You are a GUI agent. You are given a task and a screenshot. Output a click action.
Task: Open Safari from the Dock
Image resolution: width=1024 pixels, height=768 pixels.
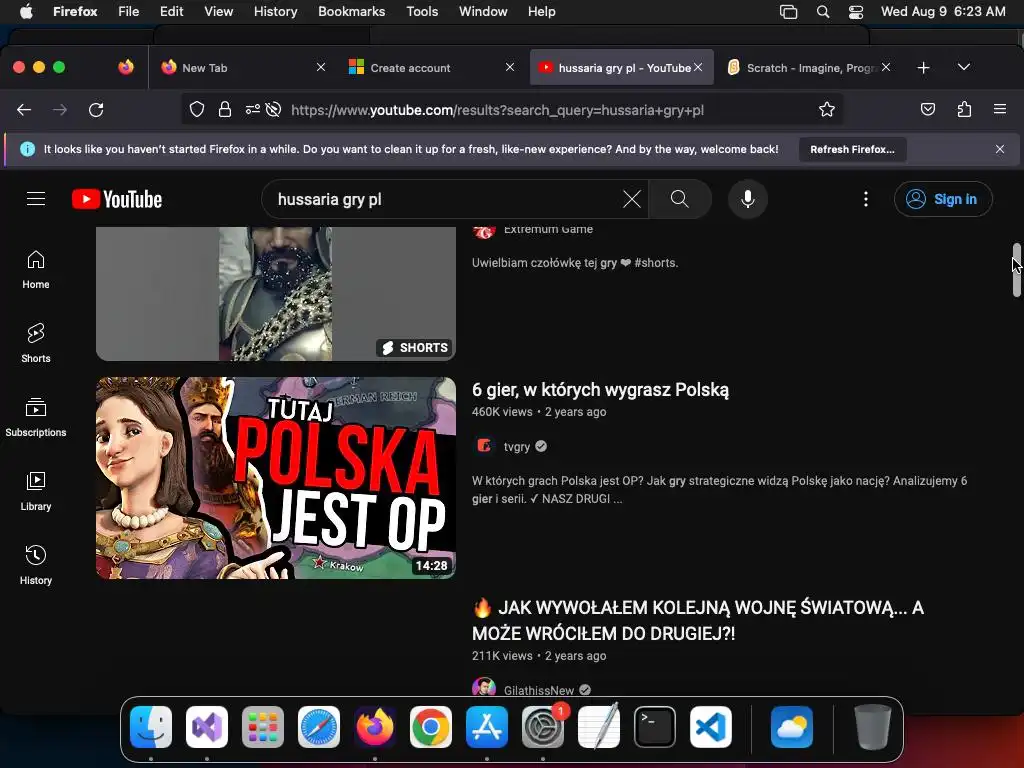point(319,727)
